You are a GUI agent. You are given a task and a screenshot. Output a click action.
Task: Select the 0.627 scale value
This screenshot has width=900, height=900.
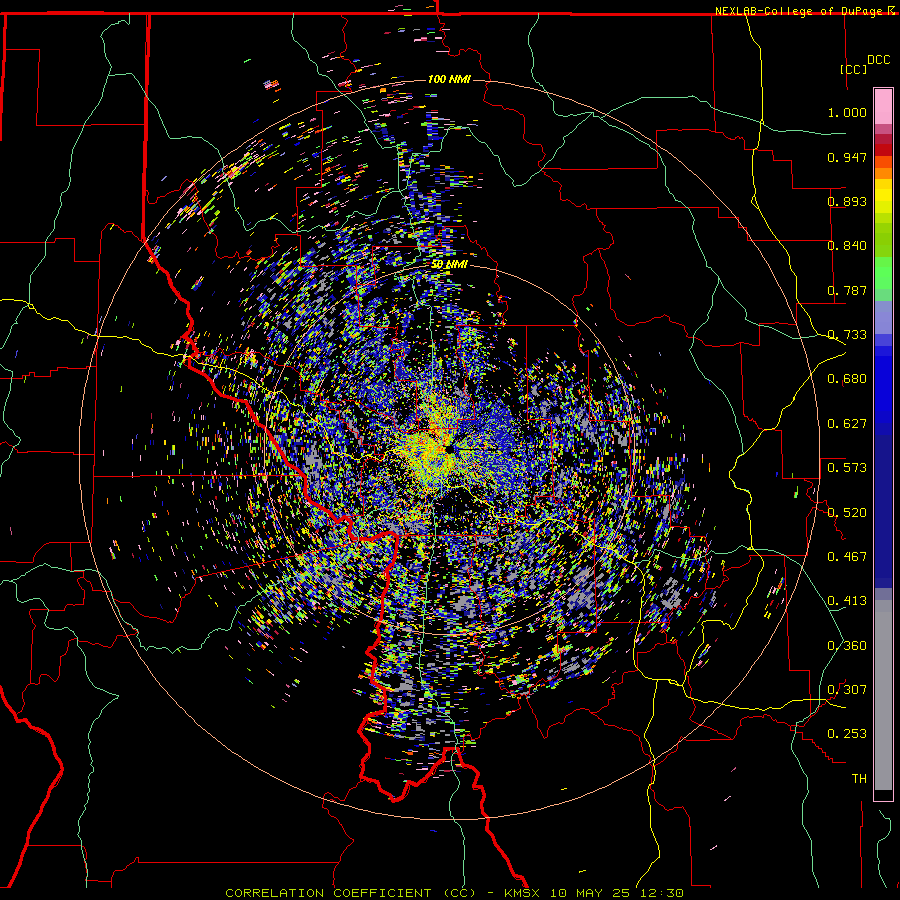(847, 424)
